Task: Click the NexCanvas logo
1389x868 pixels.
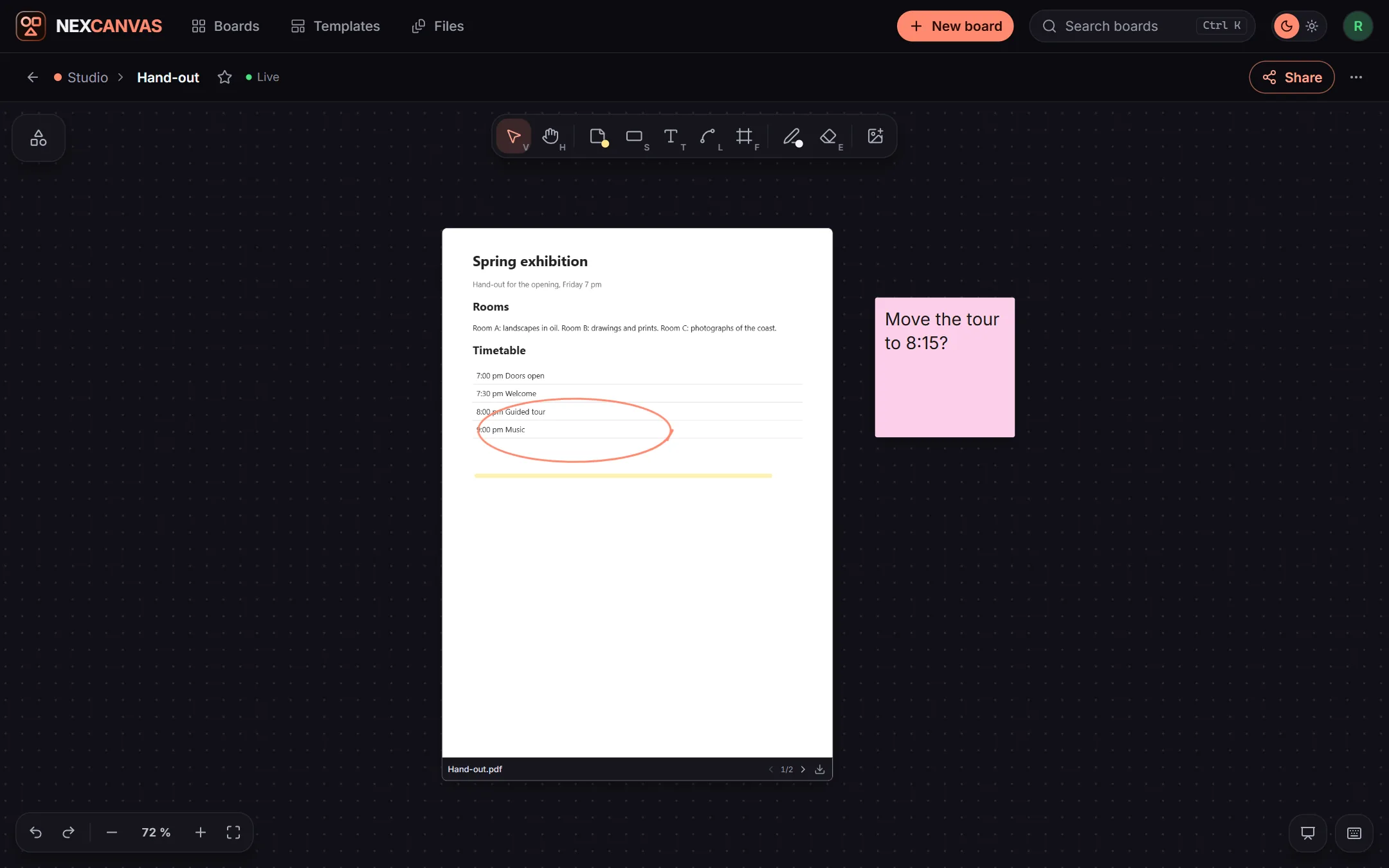Action: pos(89,26)
